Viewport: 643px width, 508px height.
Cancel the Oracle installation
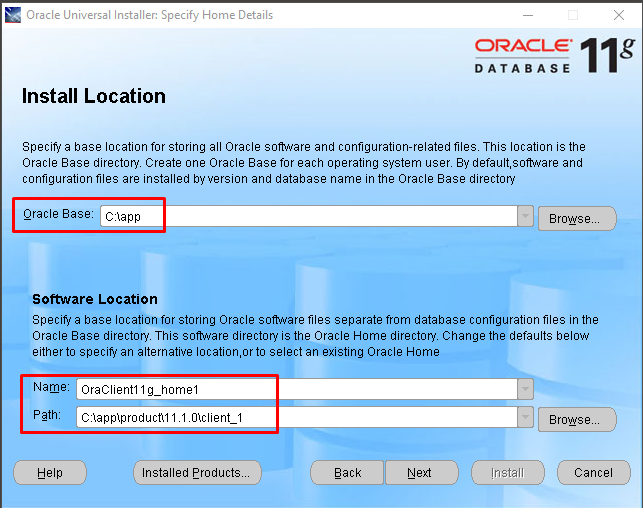point(593,473)
